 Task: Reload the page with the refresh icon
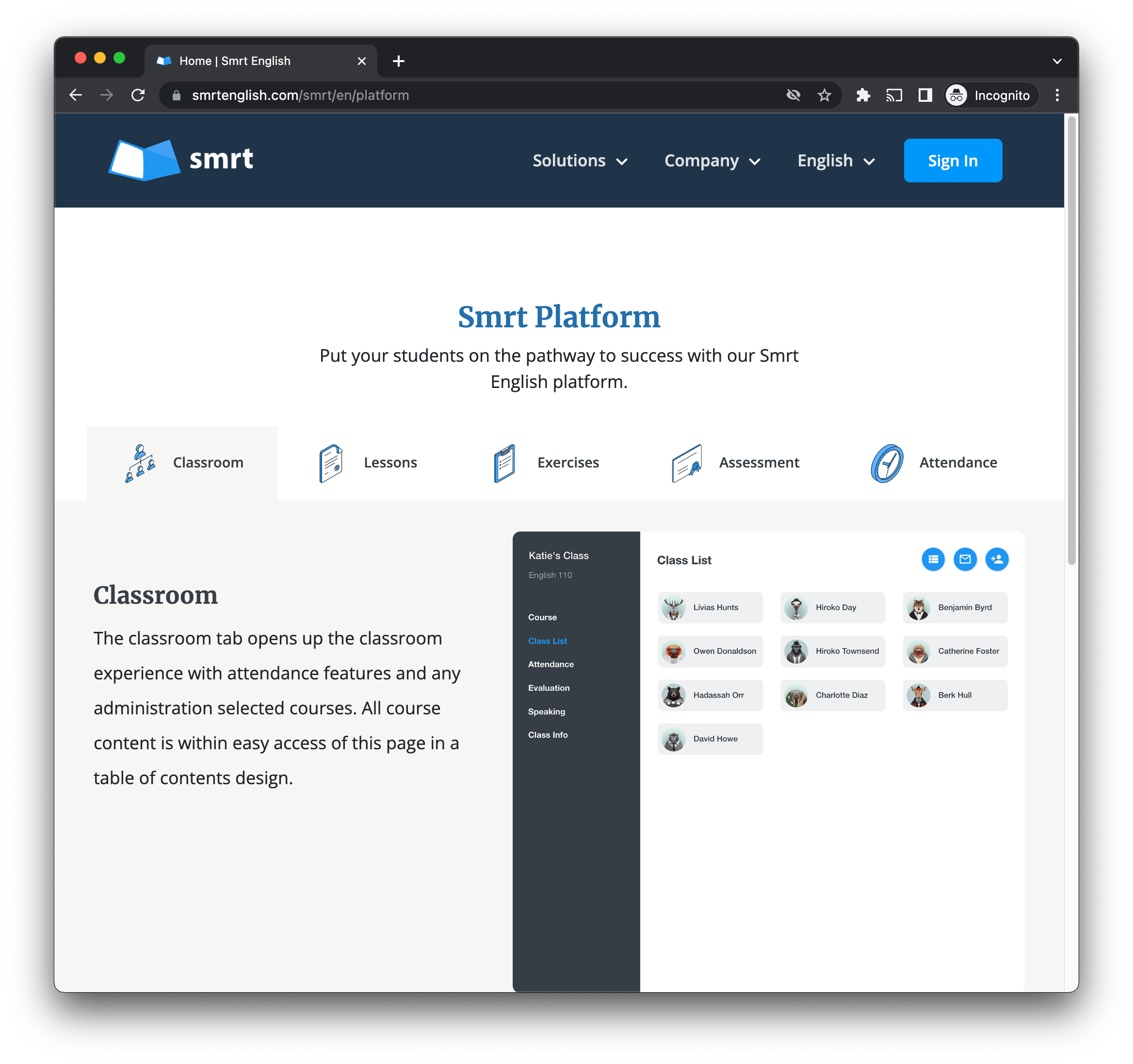(138, 95)
